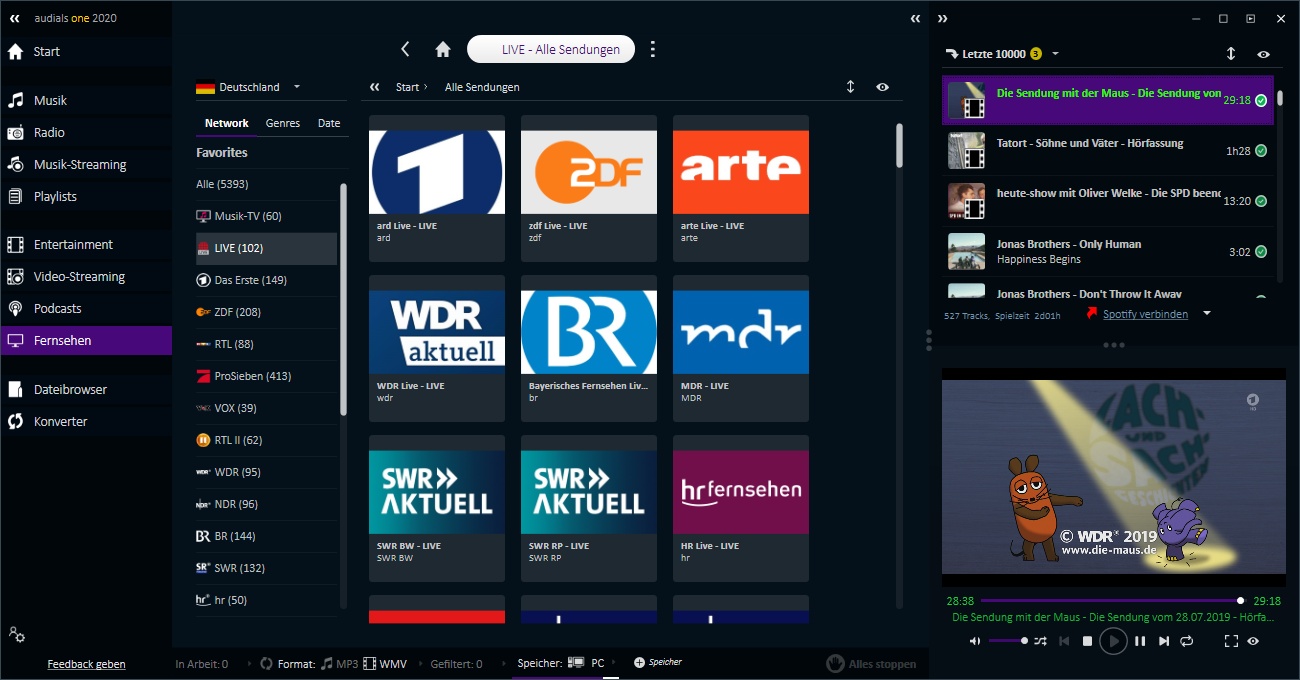Toggle shuffle playback in the player
This screenshot has width=1300, height=680.
click(x=1040, y=641)
